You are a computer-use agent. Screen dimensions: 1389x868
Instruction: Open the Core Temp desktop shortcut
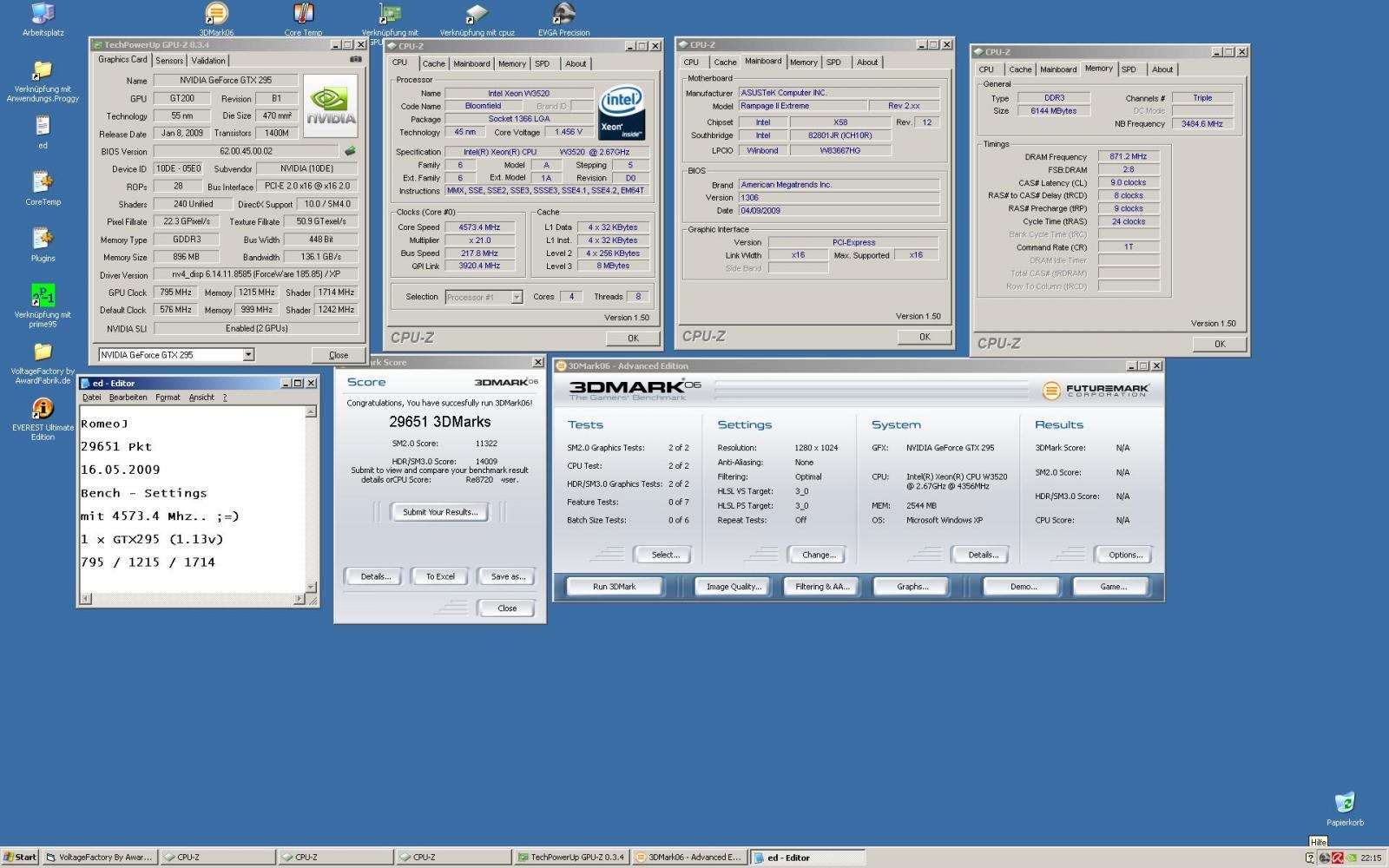[303, 20]
